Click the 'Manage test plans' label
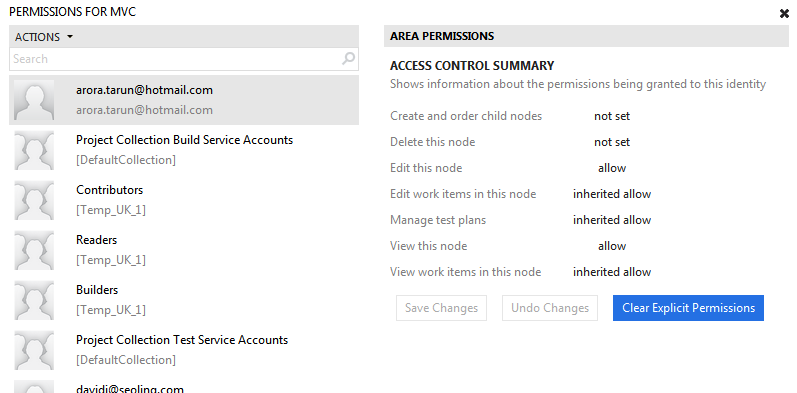The image size is (797, 393). pos(438,220)
